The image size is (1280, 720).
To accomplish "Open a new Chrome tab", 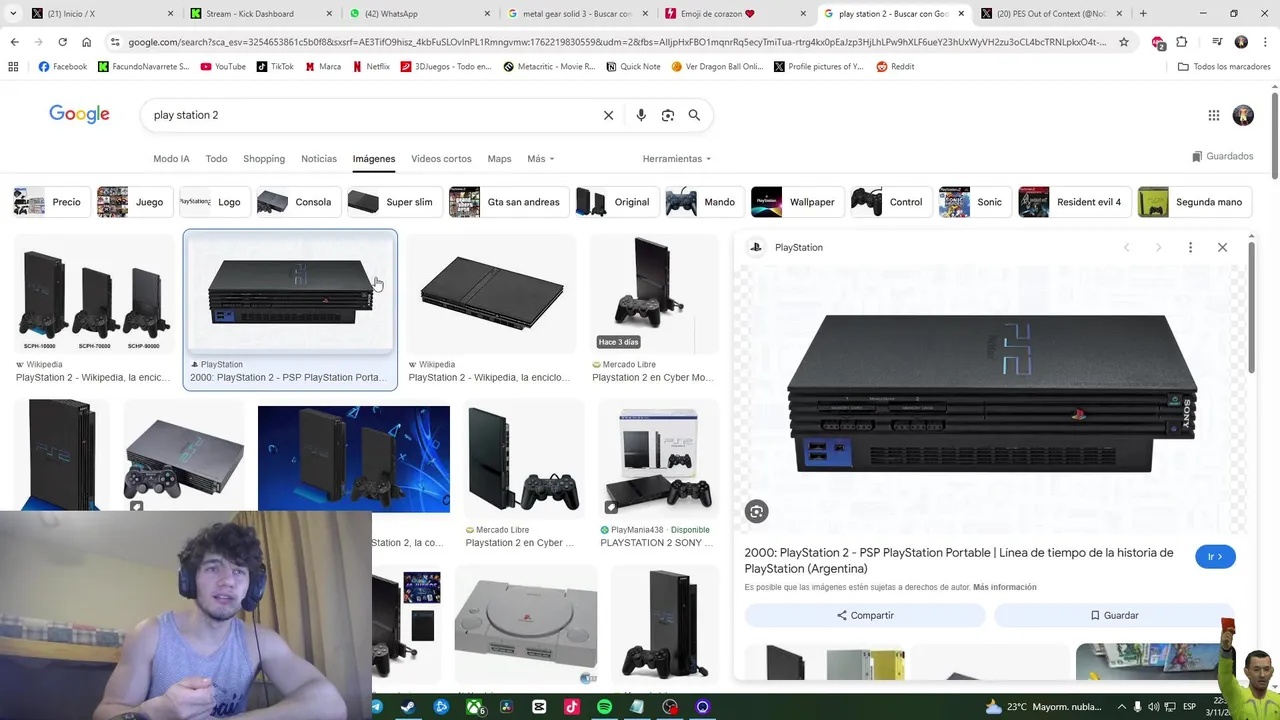I will click(1143, 14).
